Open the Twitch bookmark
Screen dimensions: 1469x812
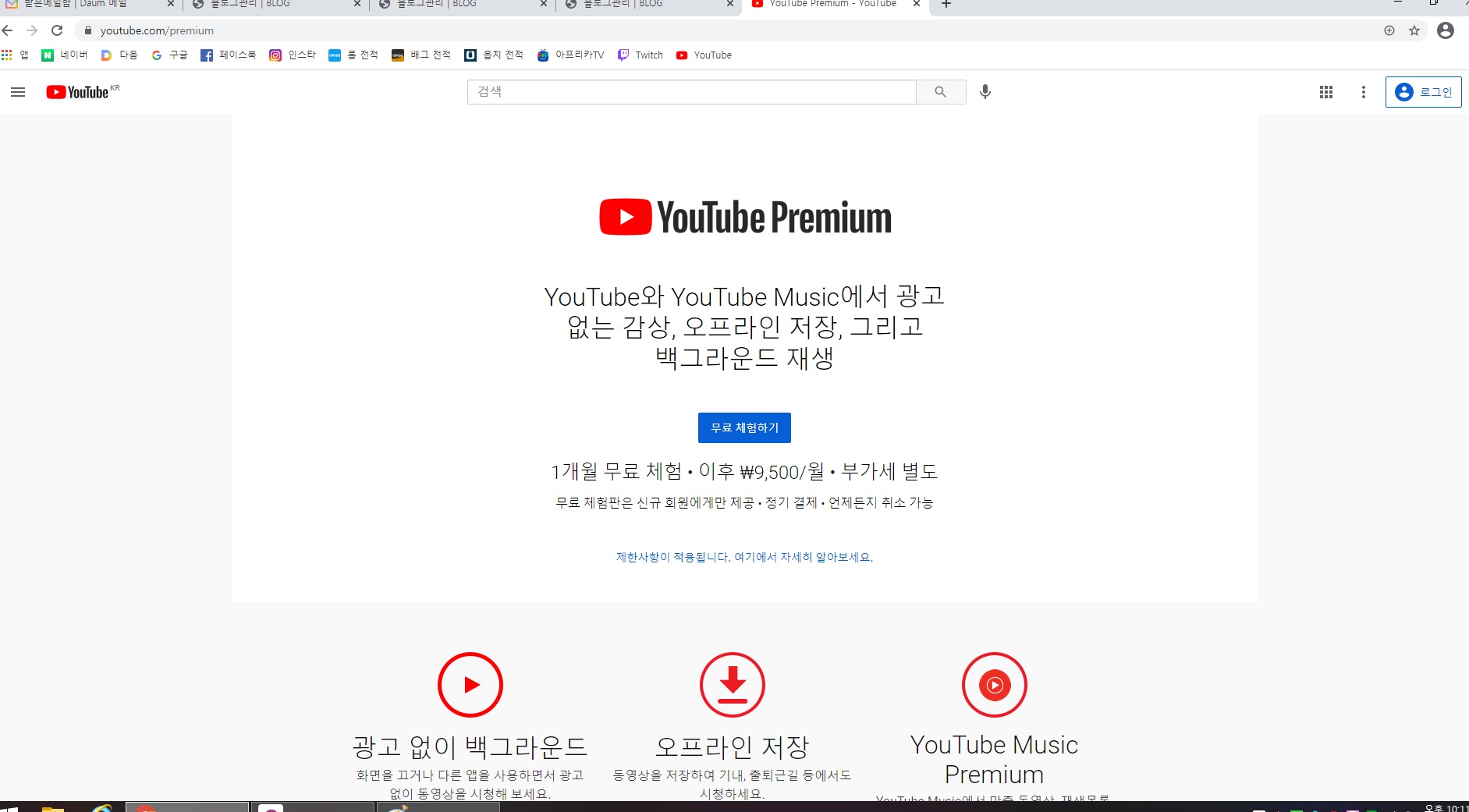[x=640, y=55]
